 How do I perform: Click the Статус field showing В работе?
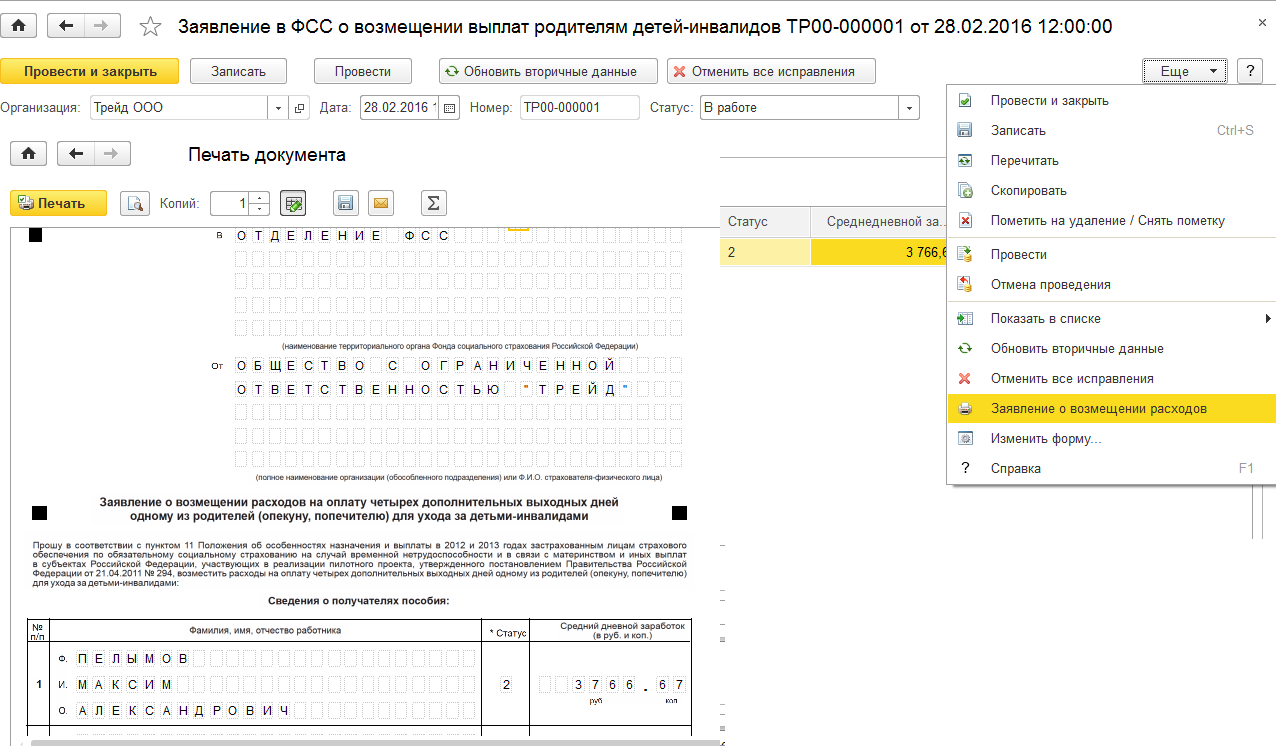798,108
